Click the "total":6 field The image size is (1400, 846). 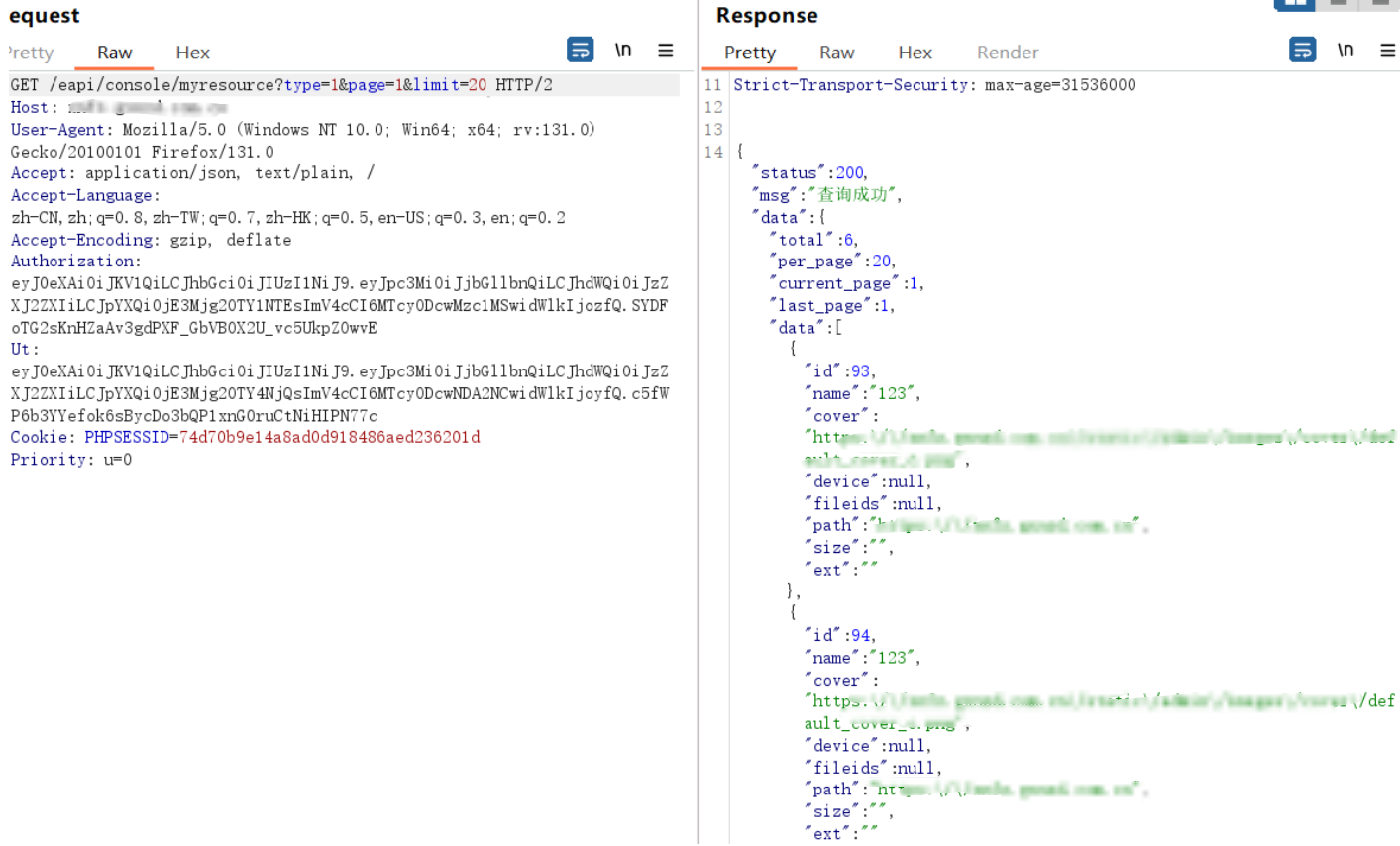pos(813,240)
